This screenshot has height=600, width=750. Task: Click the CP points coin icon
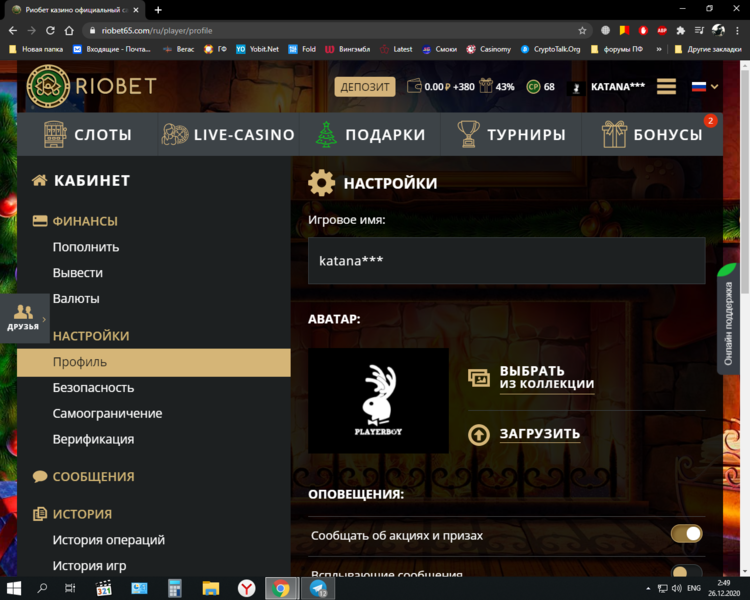coord(533,87)
